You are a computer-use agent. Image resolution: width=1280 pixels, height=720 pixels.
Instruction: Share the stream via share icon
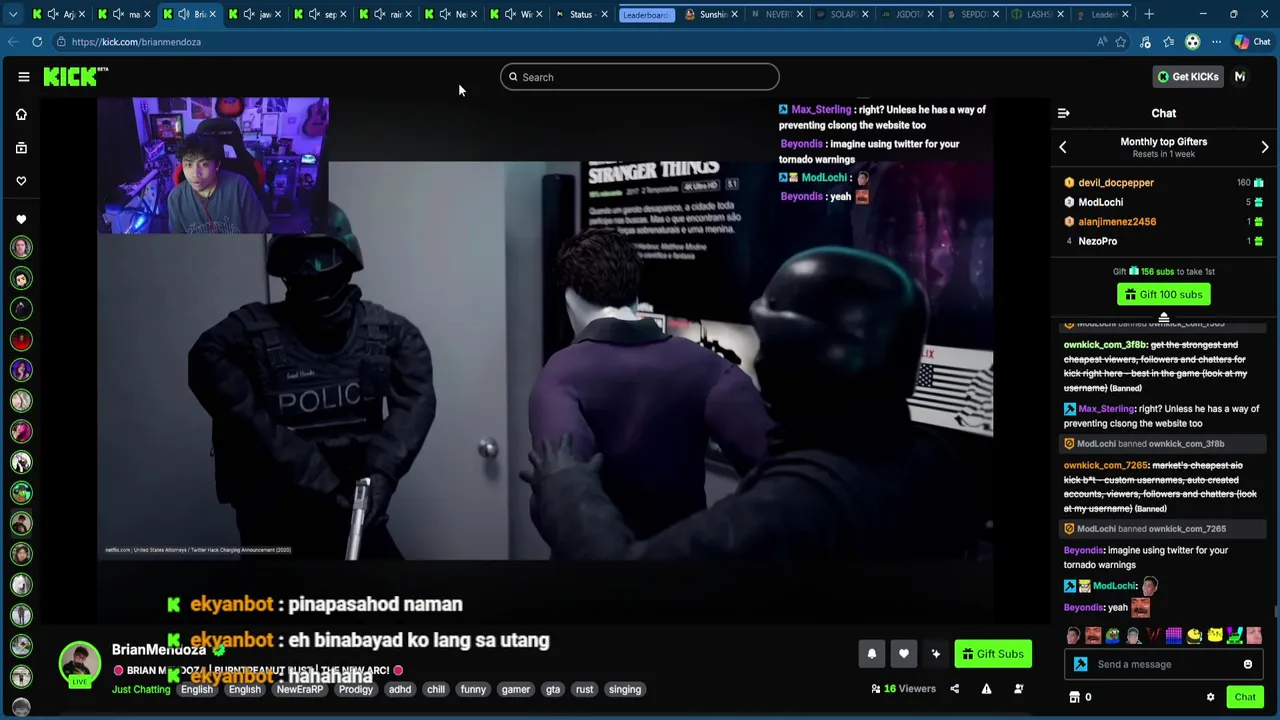pyautogui.click(x=954, y=689)
